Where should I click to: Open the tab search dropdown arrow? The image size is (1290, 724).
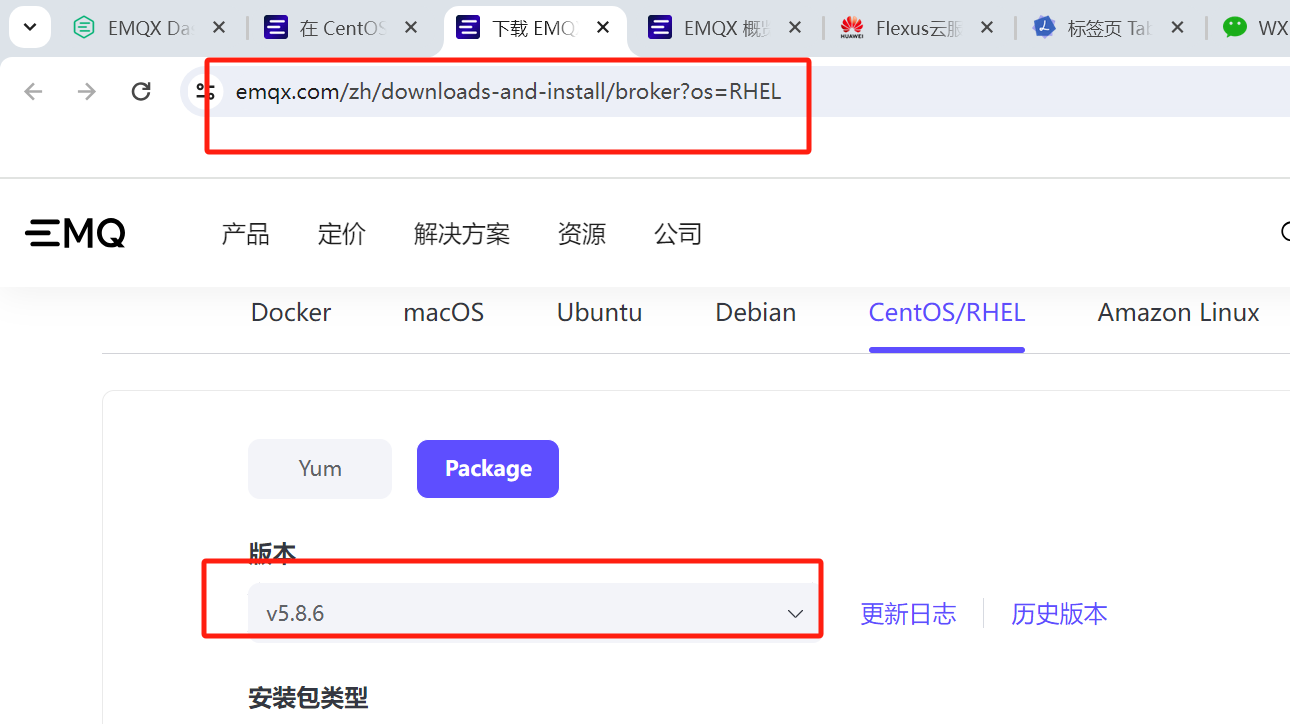click(30, 27)
